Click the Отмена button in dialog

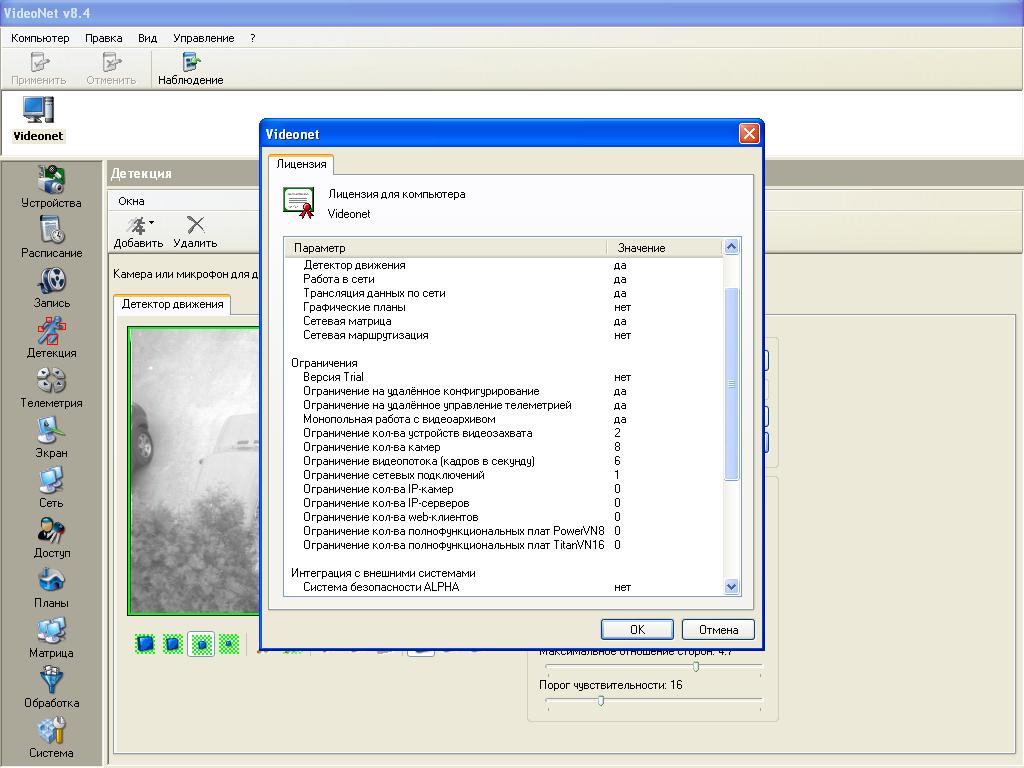[718, 630]
